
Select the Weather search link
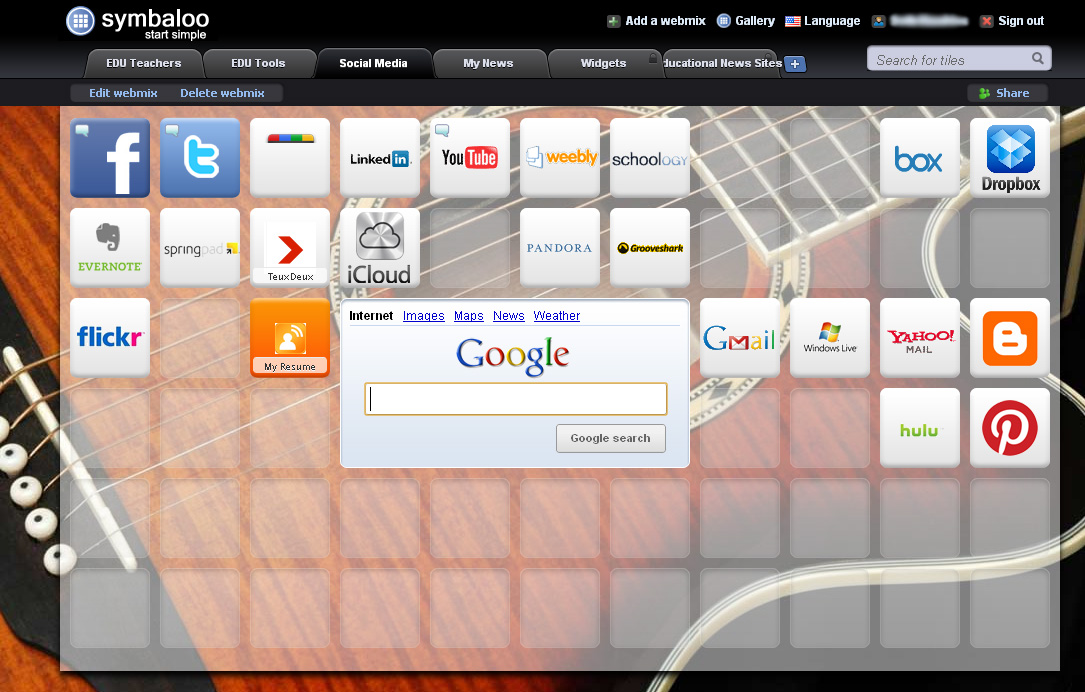tap(556, 316)
